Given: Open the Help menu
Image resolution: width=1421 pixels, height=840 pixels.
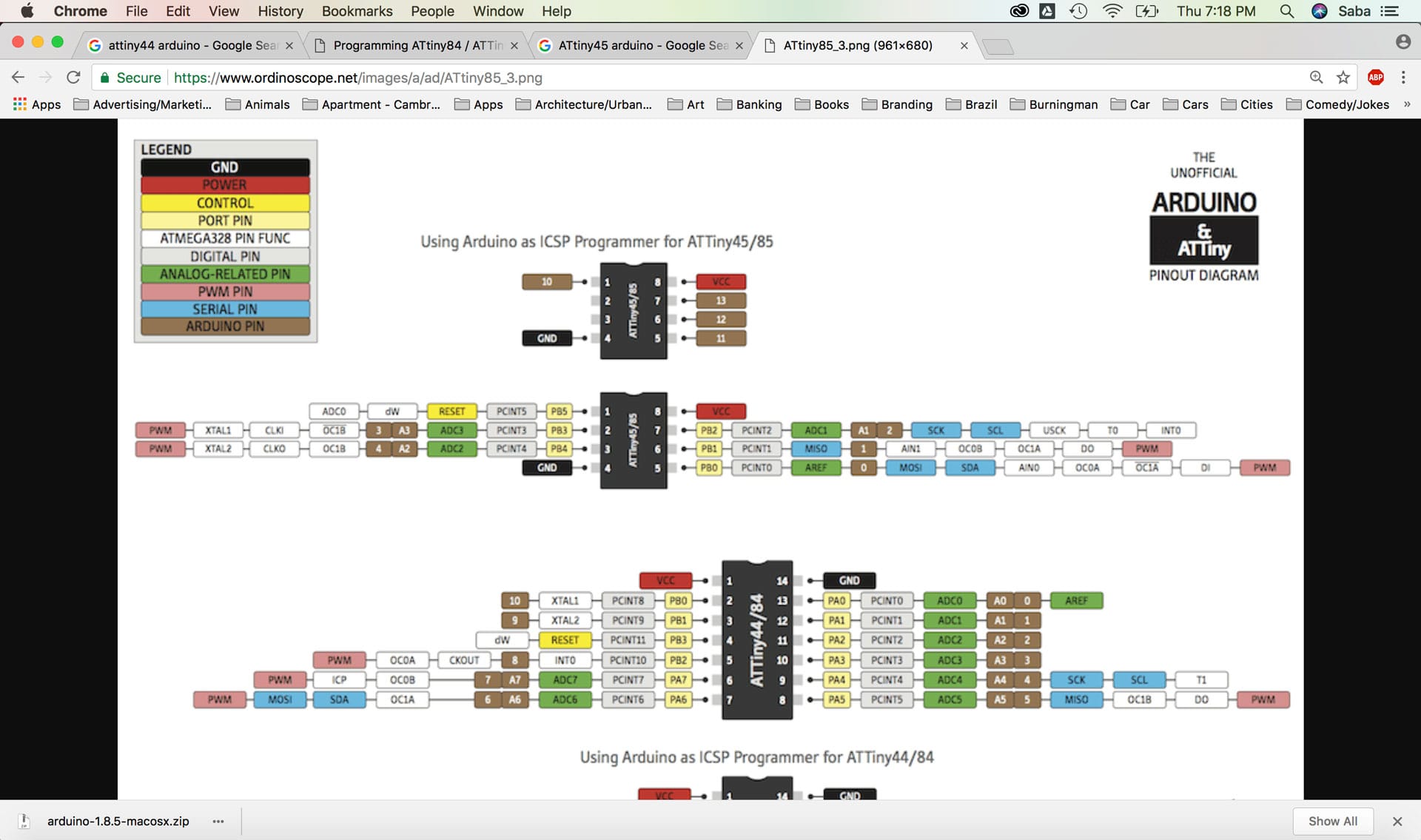Looking at the screenshot, I should point(556,11).
